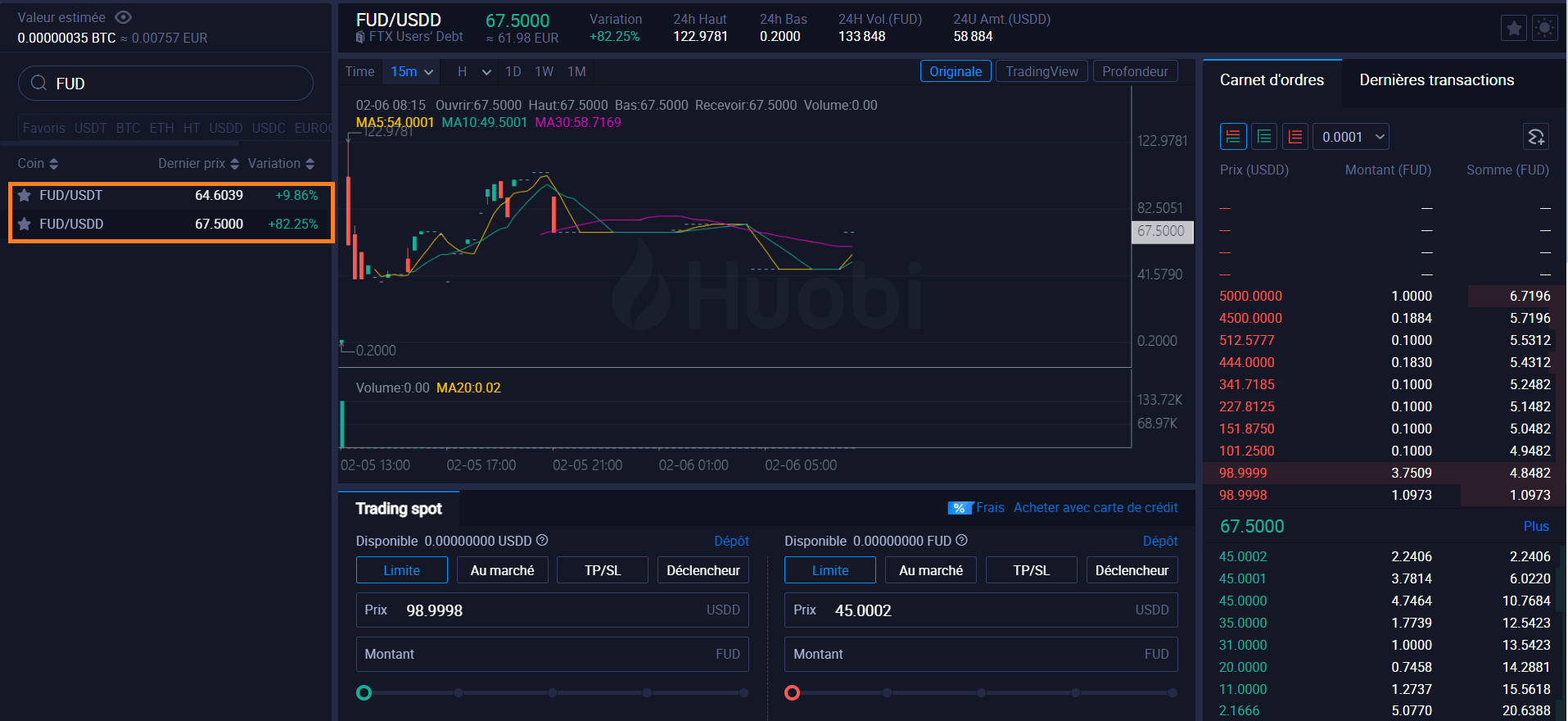Screen dimensions: 1568x721
Task: Switch to USDD market tab
Action: (226, 128)
